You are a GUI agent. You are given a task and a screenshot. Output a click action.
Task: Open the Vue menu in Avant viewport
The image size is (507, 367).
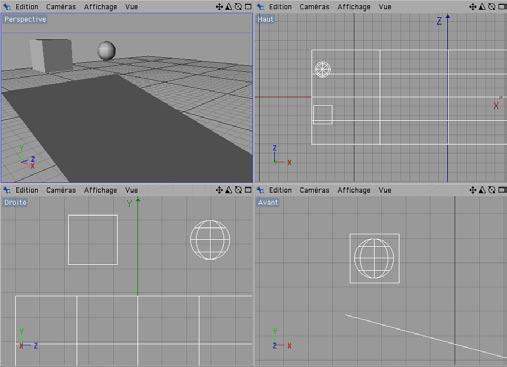click(385, 190)
